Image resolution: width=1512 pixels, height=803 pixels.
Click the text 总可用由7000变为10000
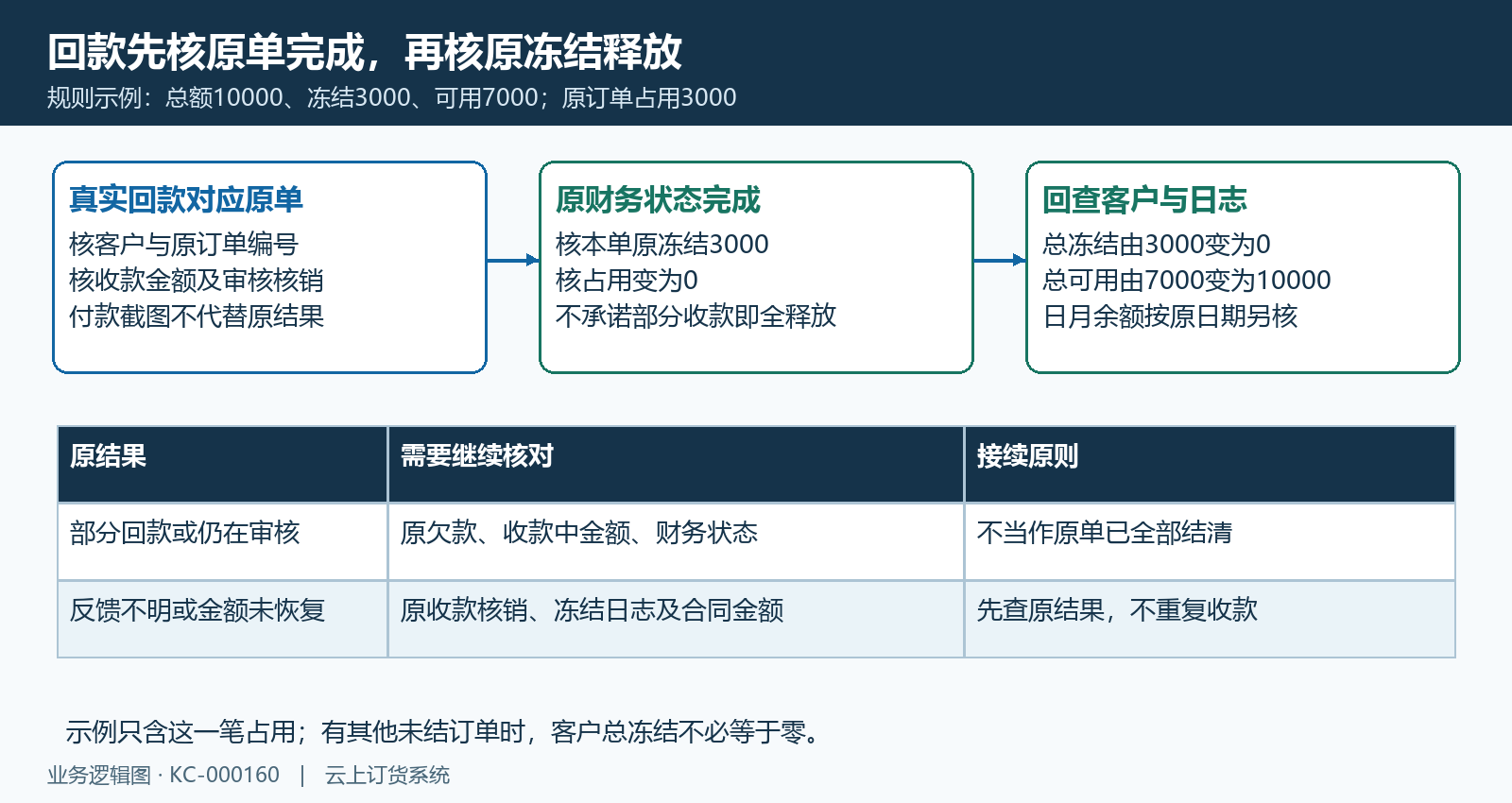[1187, 280]
